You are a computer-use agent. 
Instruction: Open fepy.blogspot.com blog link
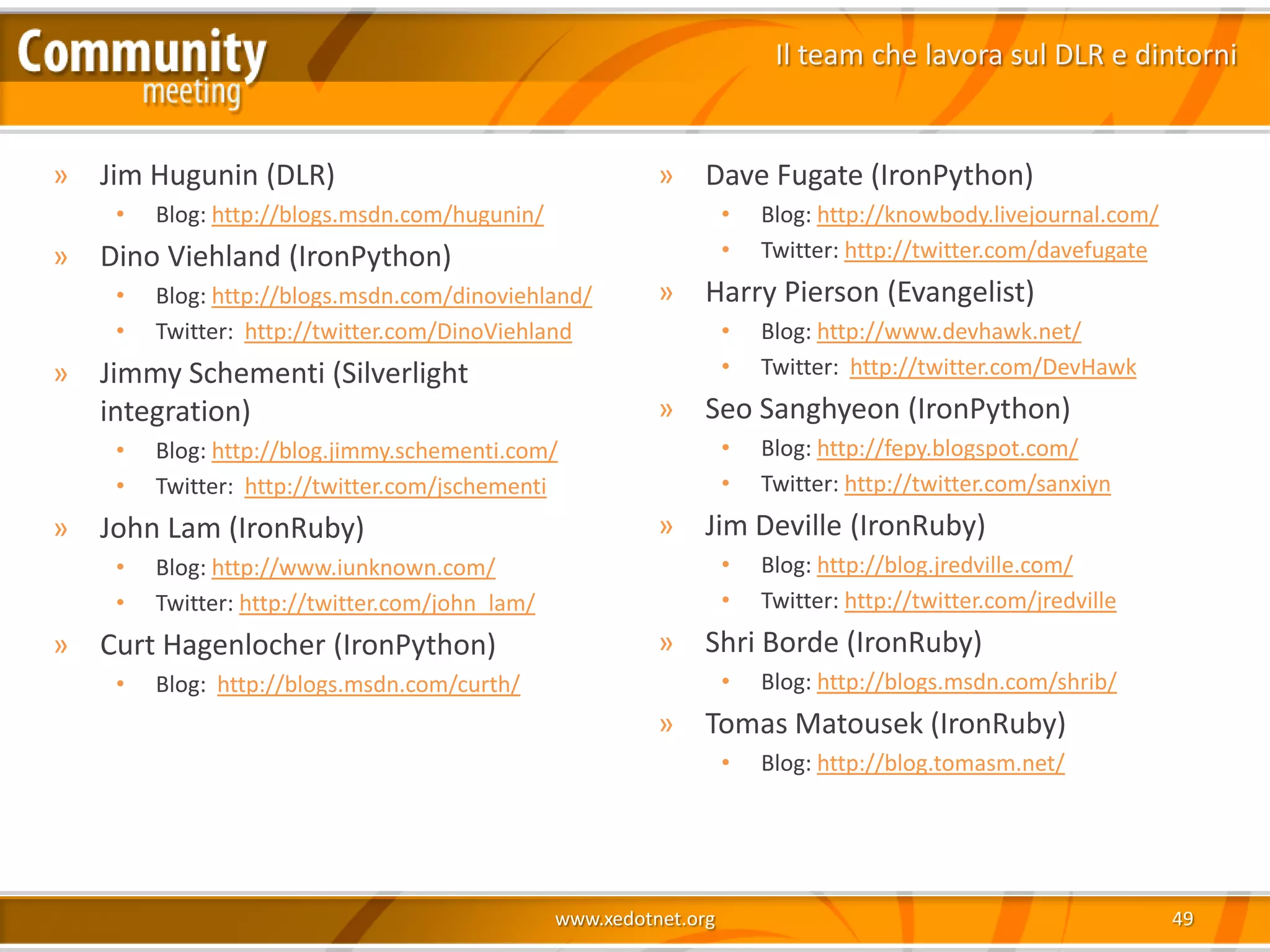(x=947, y=449)
